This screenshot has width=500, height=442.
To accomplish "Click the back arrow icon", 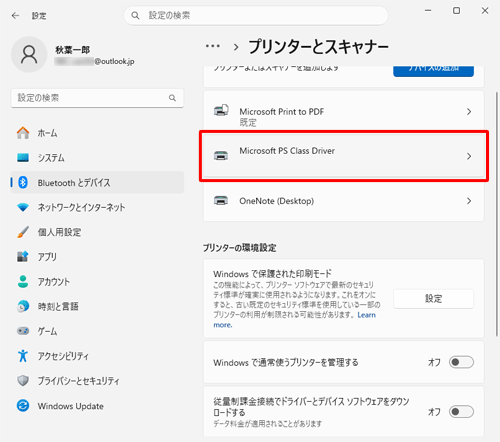I will pos(15,16).
